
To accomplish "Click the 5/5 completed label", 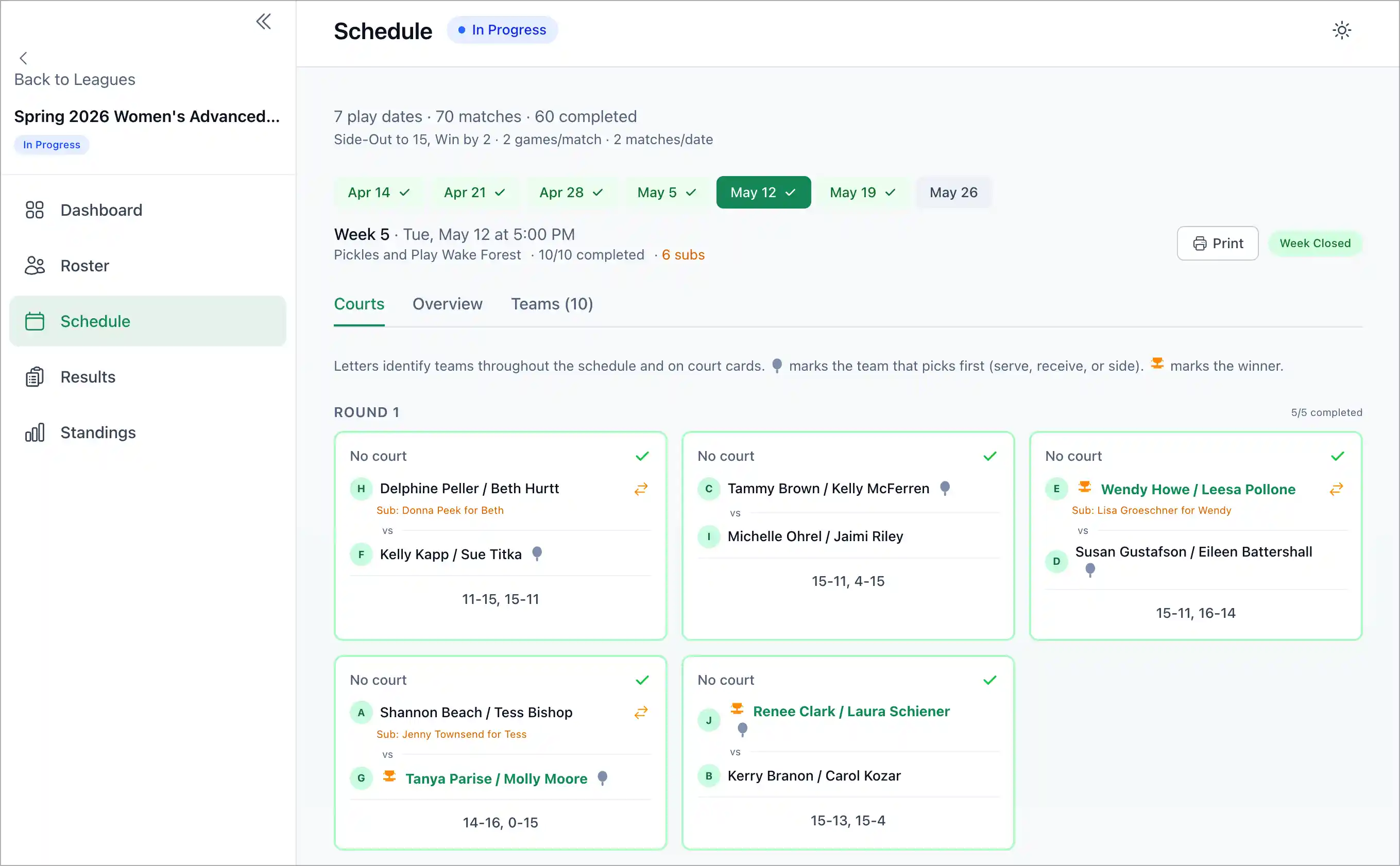I will click(1326, 412).
